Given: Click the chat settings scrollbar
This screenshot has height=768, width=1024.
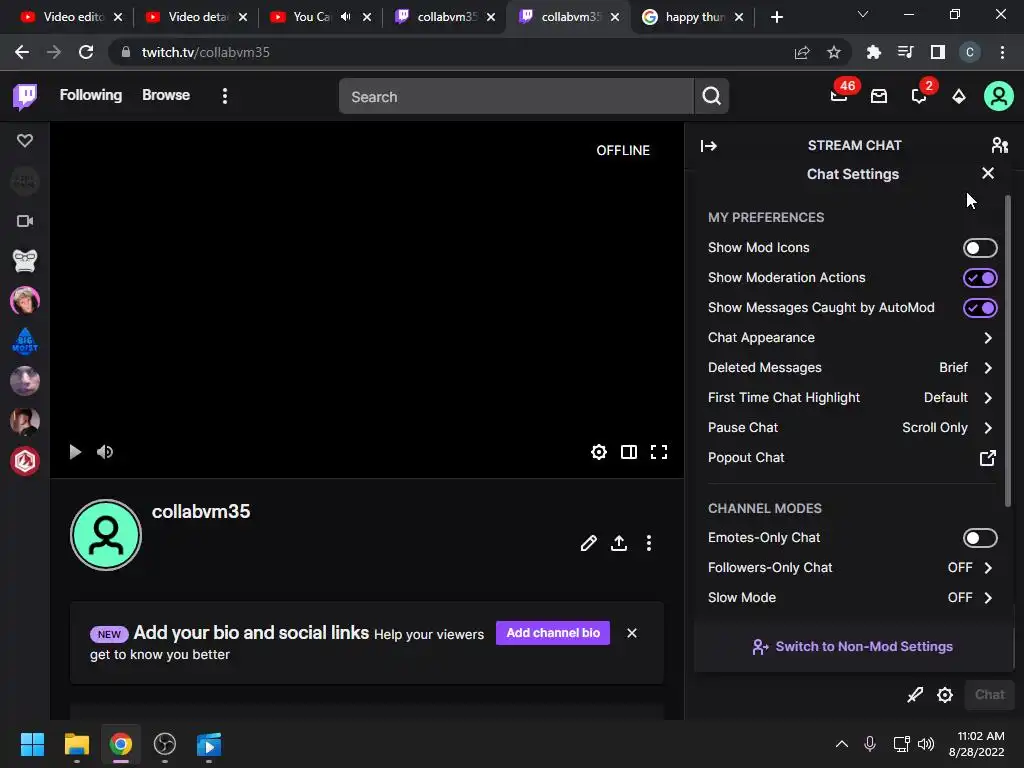Looking at the screenshot, I should [x=1008, y=351].
